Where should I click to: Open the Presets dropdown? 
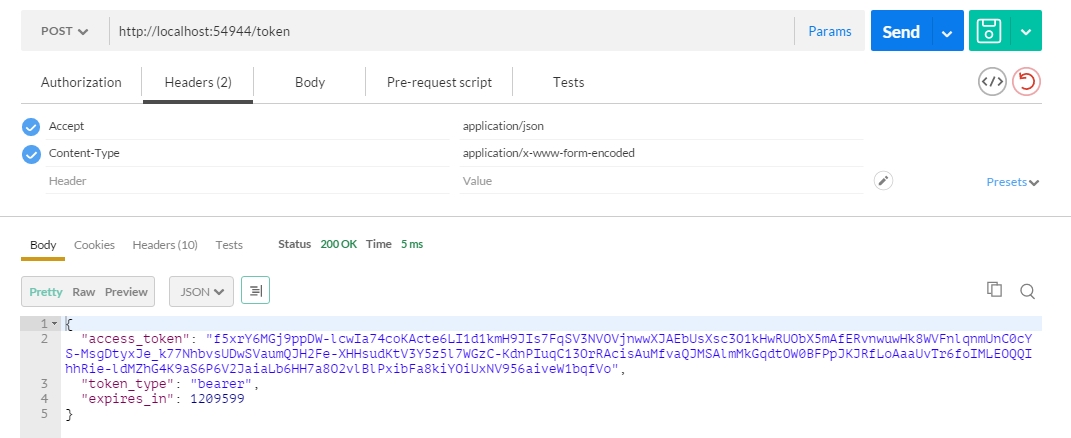tap(1012, 182)
